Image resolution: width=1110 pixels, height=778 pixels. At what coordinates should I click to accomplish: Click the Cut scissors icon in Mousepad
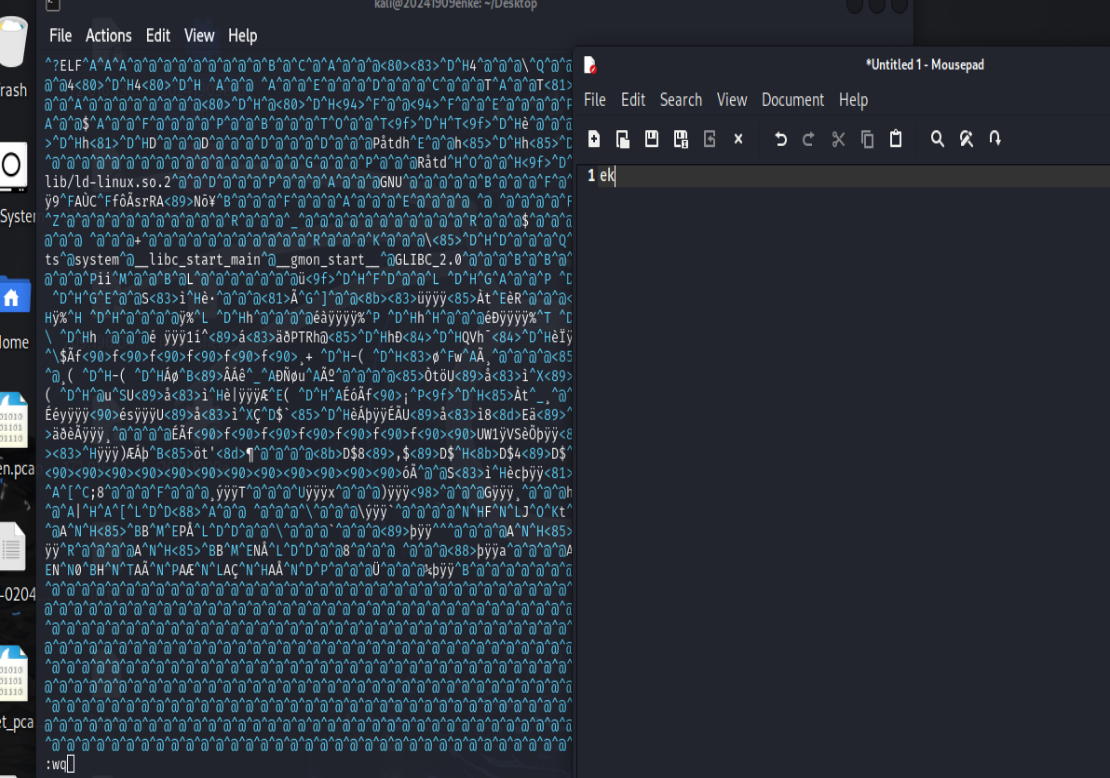pyautogui.click(x=838, y=139)
